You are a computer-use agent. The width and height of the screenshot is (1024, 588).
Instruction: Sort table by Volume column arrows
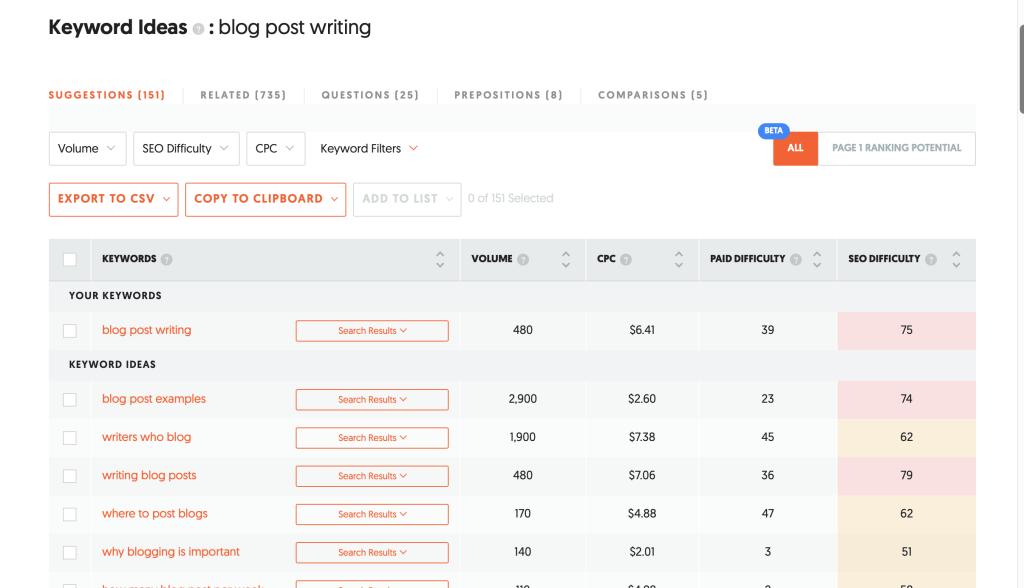coord(566,259)
